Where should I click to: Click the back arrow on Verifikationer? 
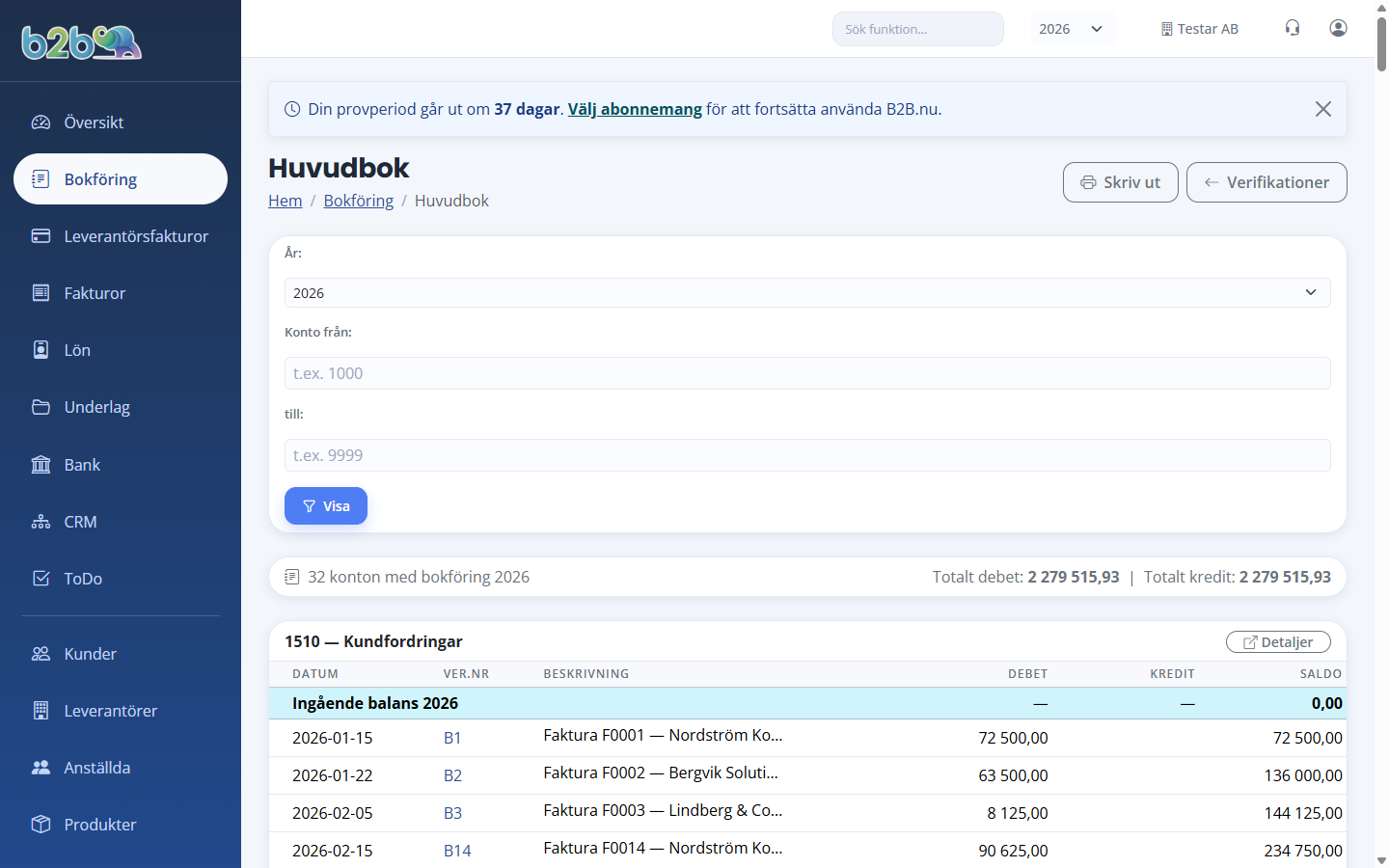(1212, 182)
